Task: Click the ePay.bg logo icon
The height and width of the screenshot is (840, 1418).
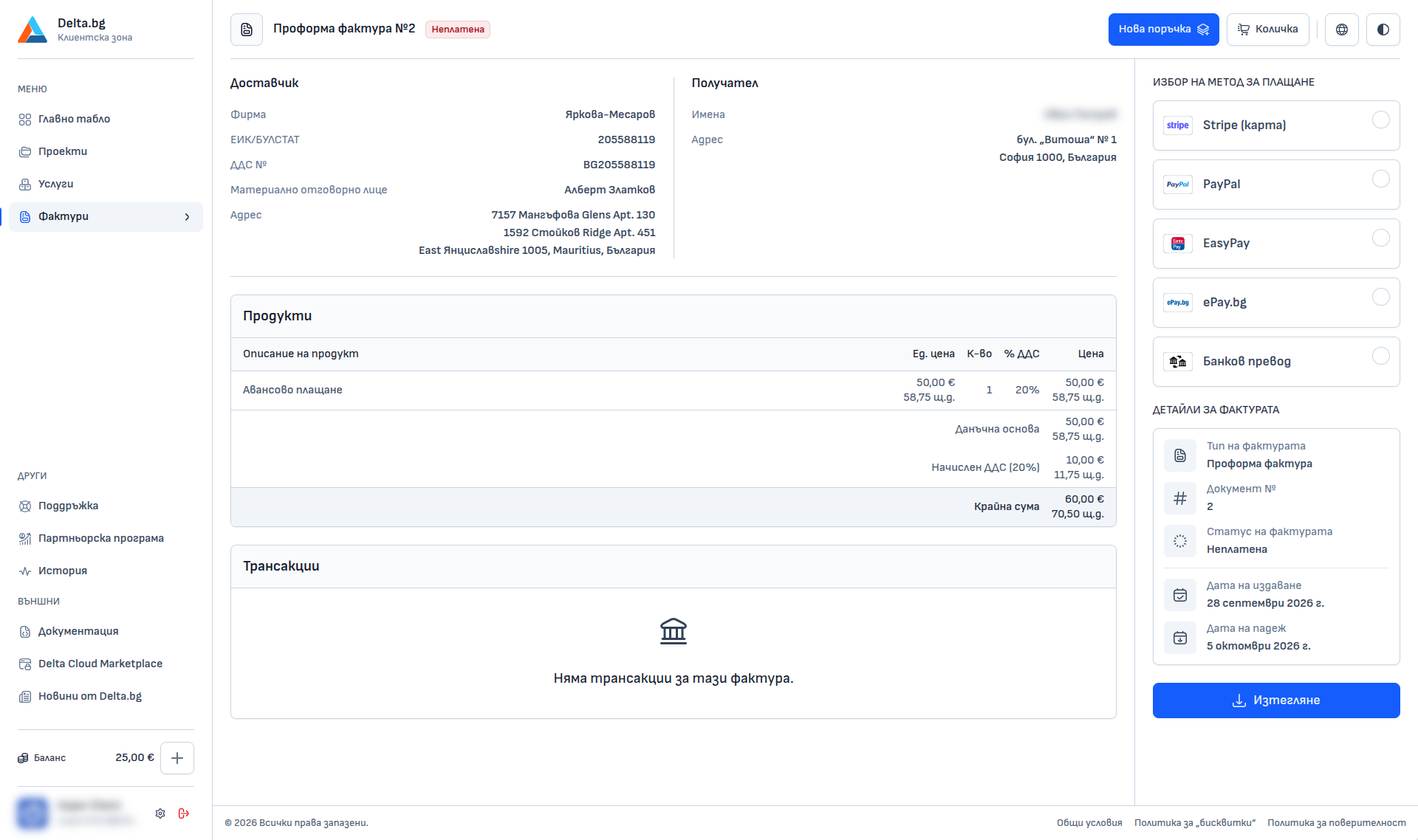Action: (x=1178, y=303)
